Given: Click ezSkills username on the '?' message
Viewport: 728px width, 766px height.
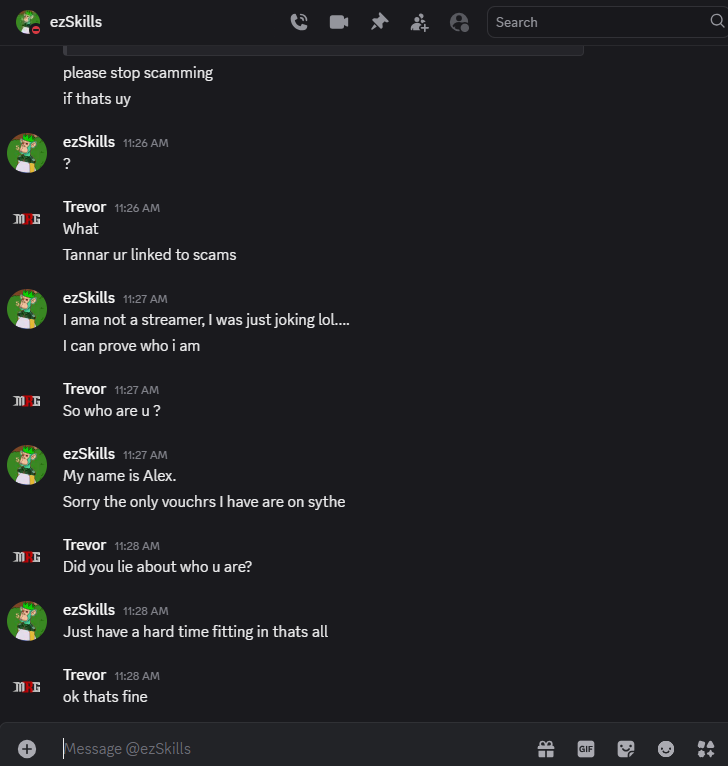Looking at the screenshot, I should coord(89,142).
